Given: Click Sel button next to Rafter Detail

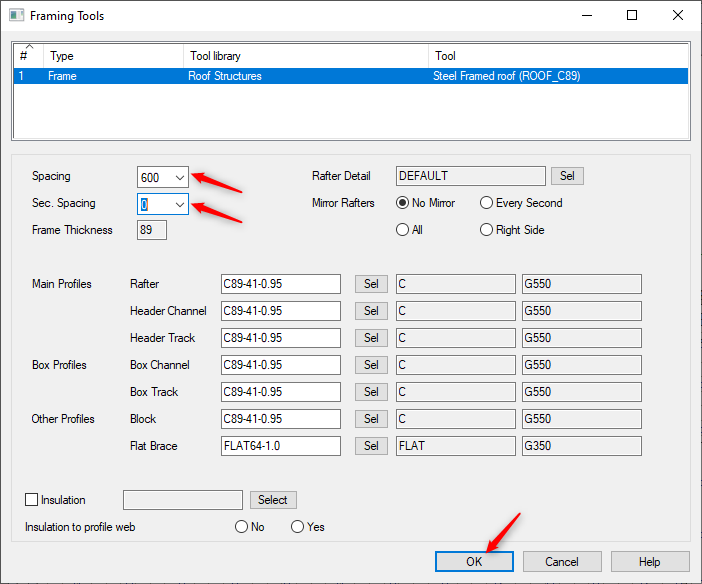Looking at the screenshot, I should point(567,176).
